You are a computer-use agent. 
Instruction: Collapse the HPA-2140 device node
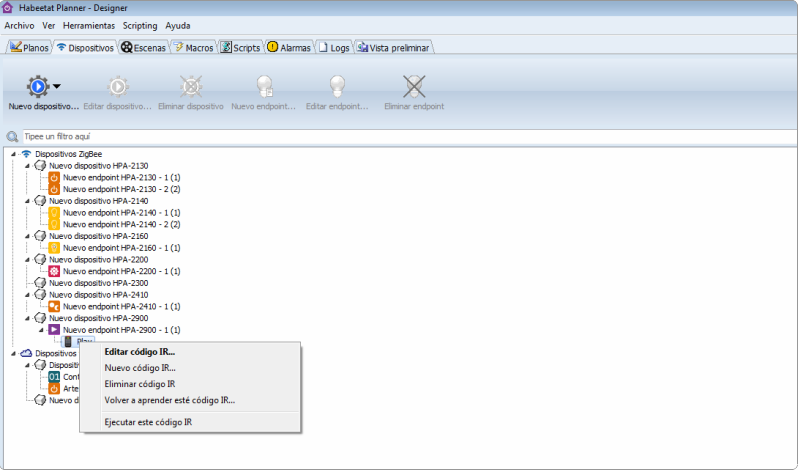click(x=28, y=201)
